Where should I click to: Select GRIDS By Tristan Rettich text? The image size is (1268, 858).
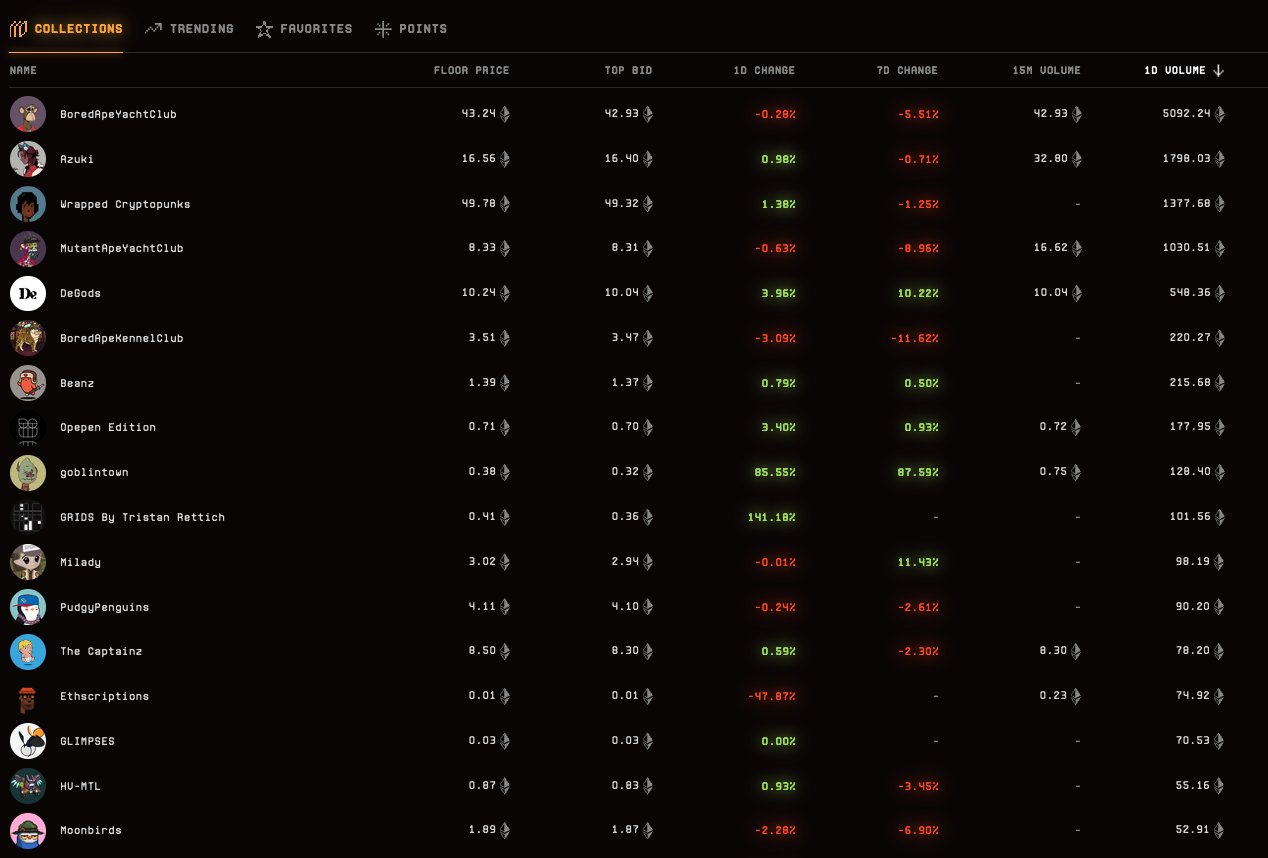pyautogui.click(x=142, y=517)
